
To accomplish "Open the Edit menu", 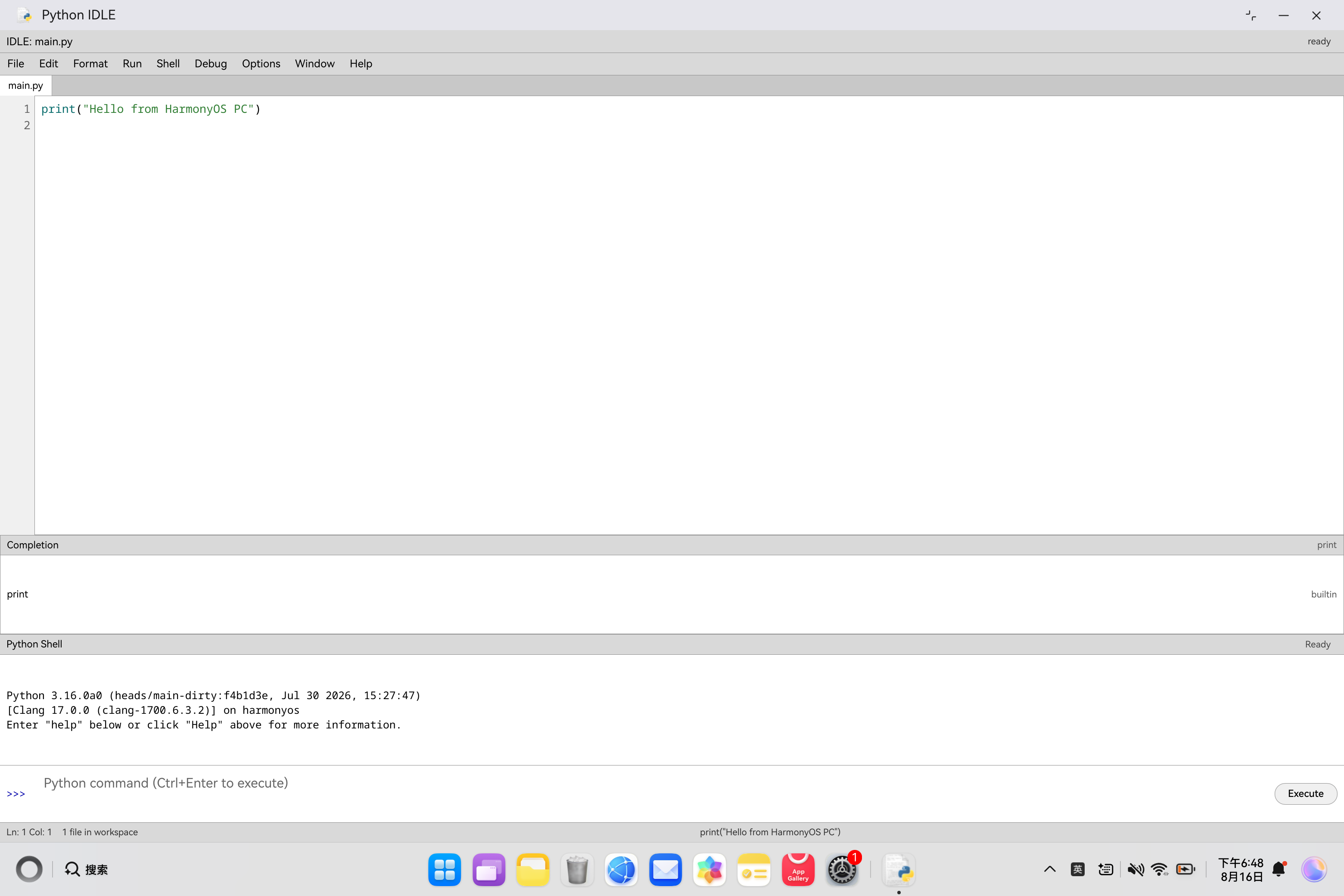I will [x=49, y=63].
